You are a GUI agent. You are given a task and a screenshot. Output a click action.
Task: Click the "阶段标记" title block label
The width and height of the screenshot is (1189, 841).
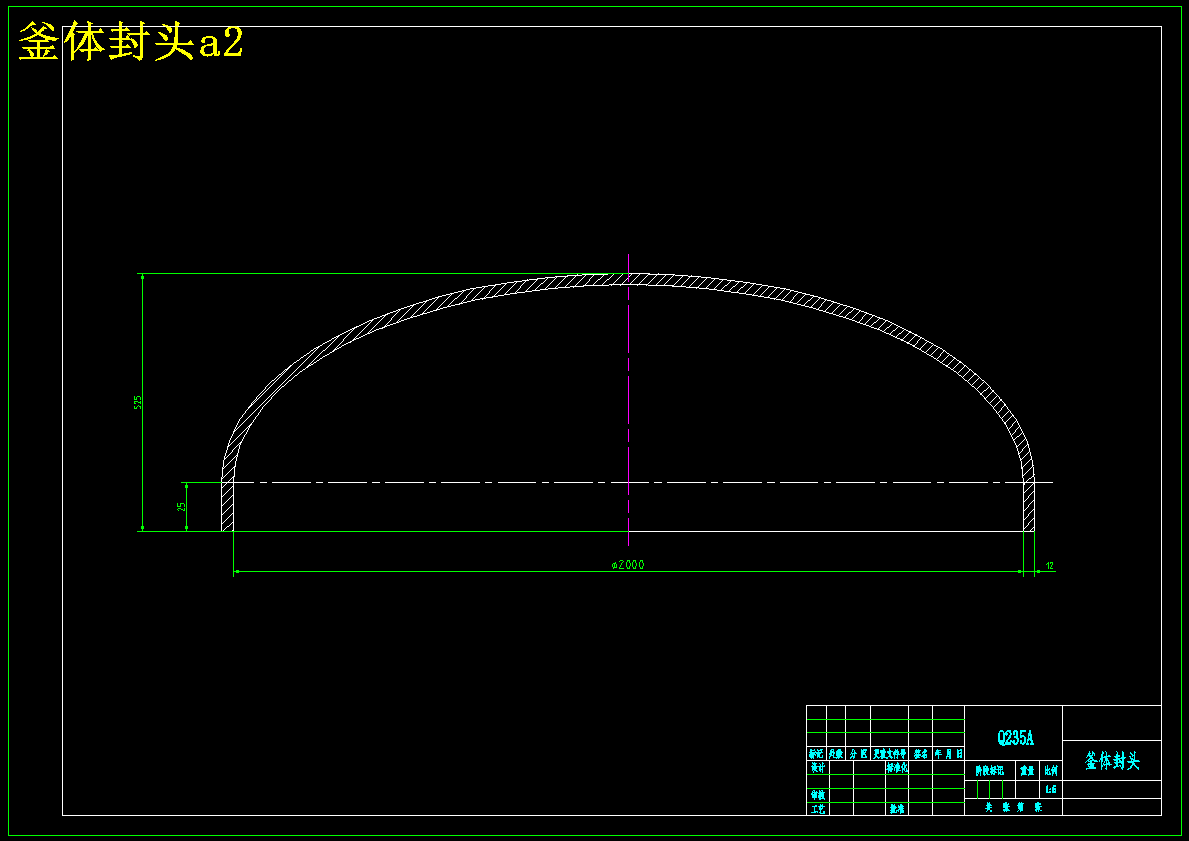990,770
